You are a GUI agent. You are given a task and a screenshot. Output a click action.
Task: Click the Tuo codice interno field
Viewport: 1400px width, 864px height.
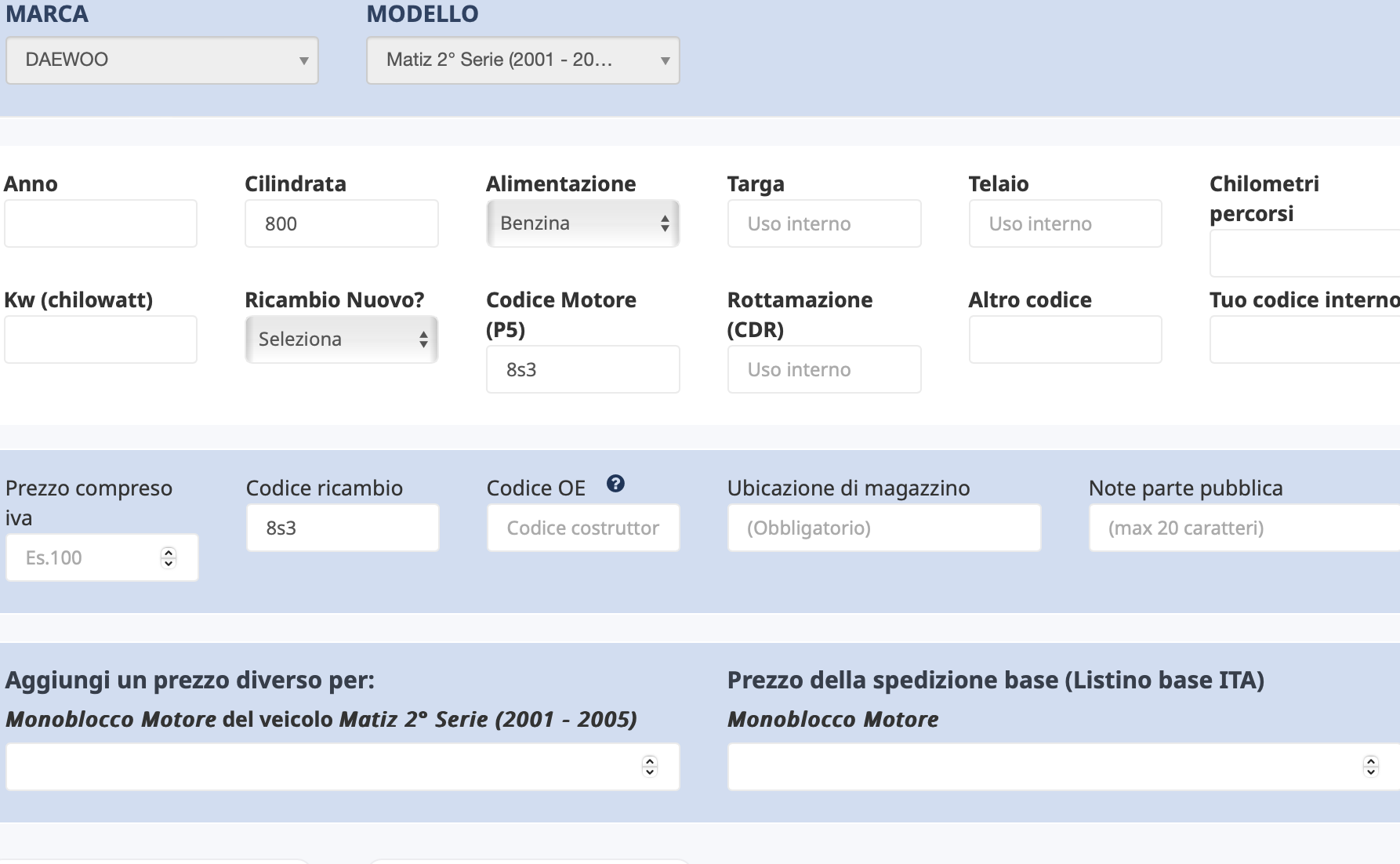click(x=1305, y=339)
